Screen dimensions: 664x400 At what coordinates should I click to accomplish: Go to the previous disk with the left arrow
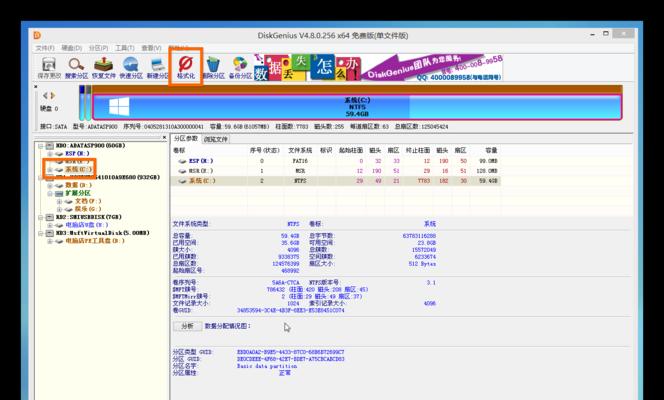point(45,96)
